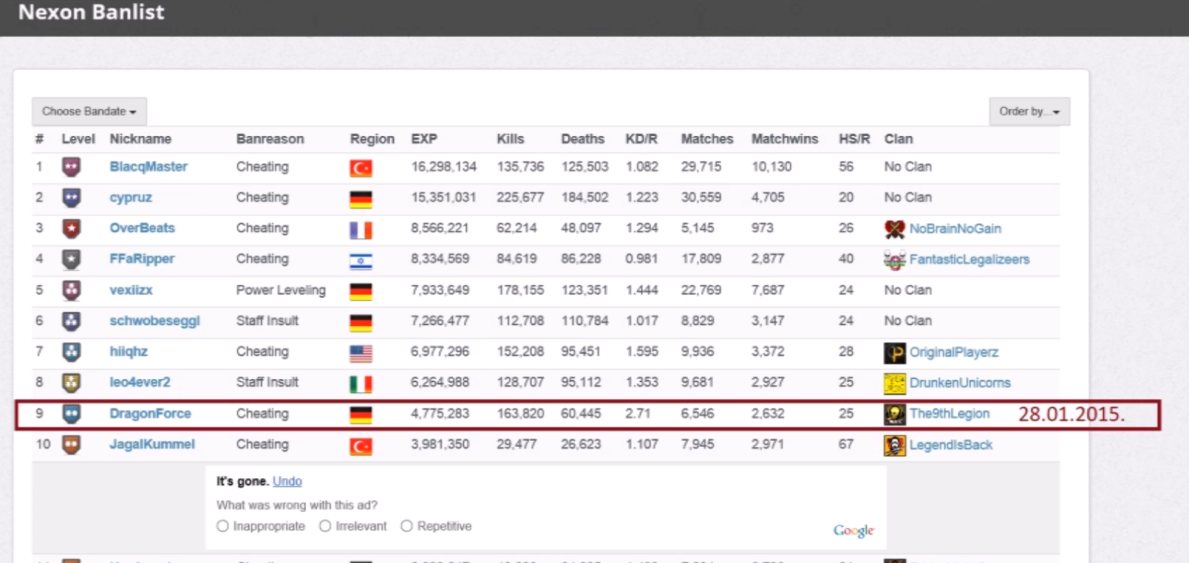Click the Nexon Banlist page title
This screenshot has height=563, width=1189.
point(91,12)
